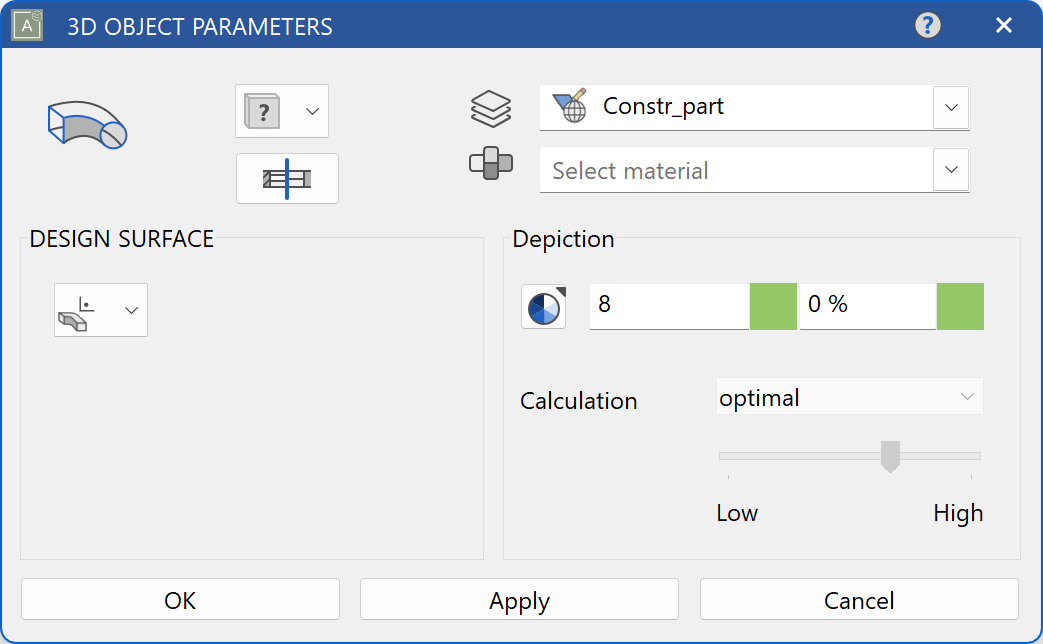This screenshot has width=1043, height=644.
Task: Open the Select material dropdown
Action: pos(950,170)
